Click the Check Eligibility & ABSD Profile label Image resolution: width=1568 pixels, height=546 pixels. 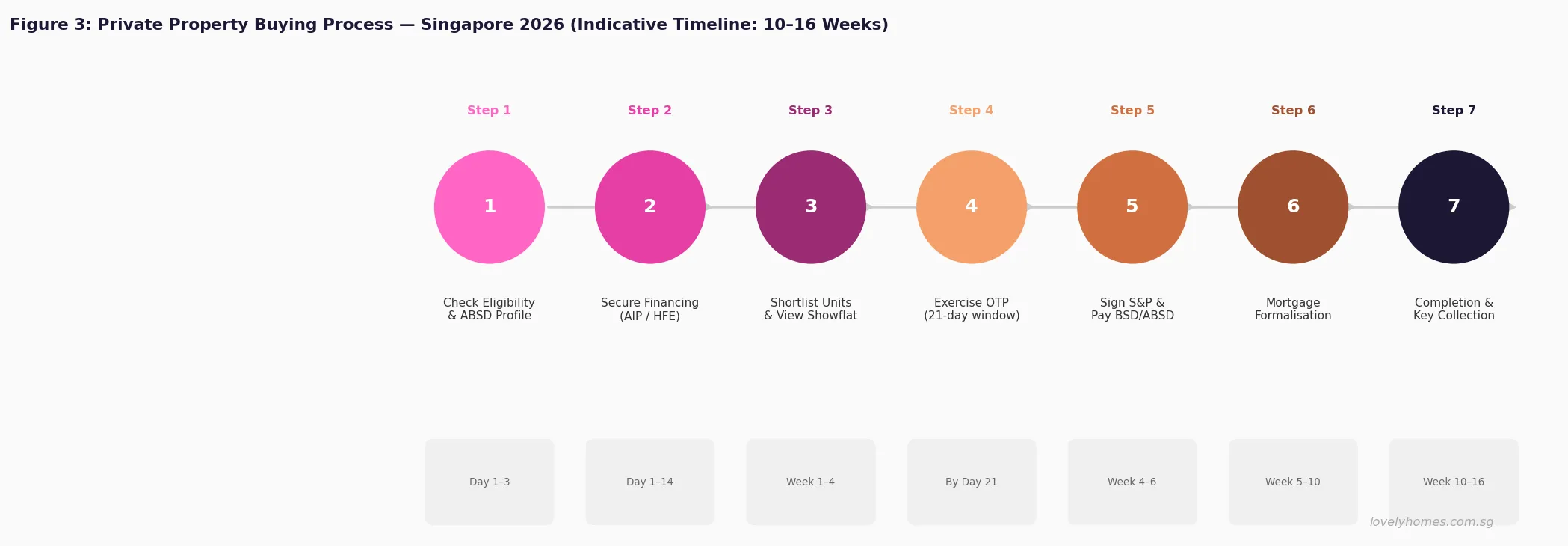tap(490, 309)
